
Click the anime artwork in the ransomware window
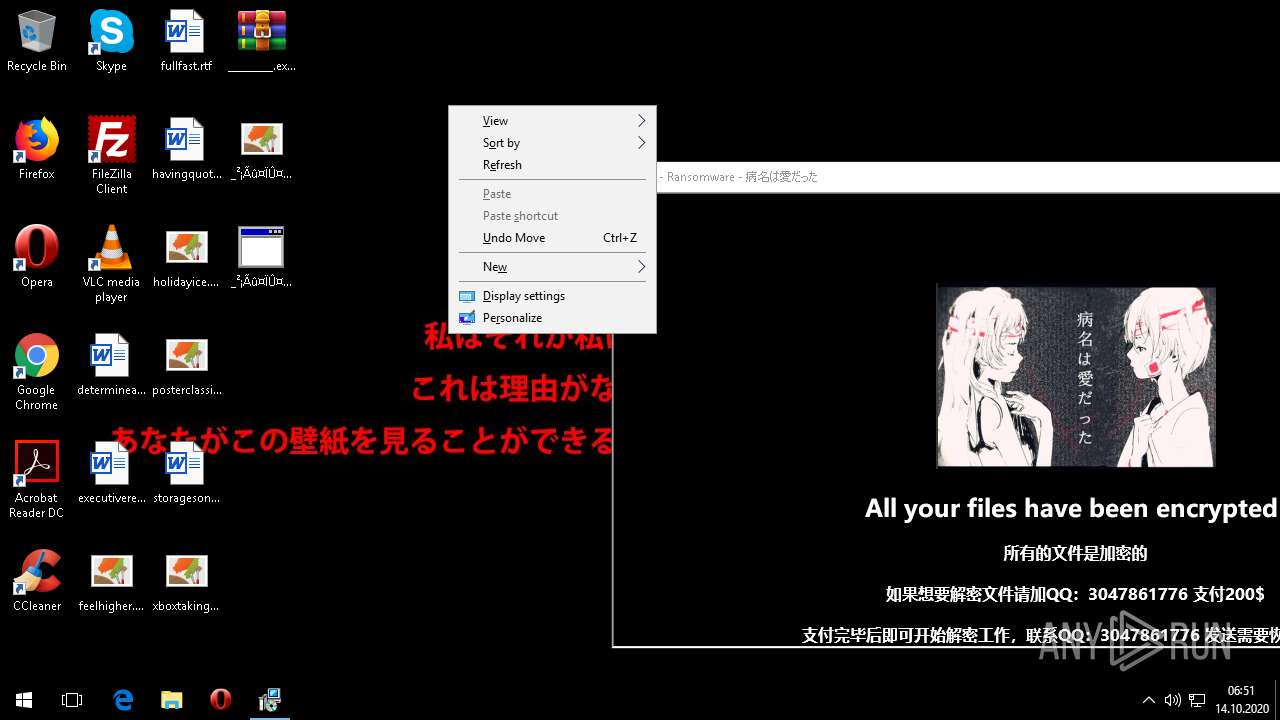pos(1076,377)
